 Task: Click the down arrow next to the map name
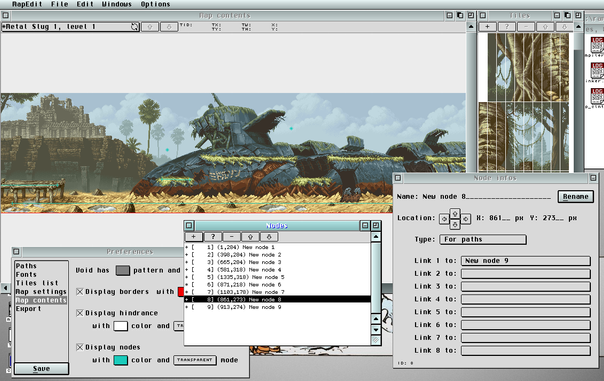coord(169,27)
